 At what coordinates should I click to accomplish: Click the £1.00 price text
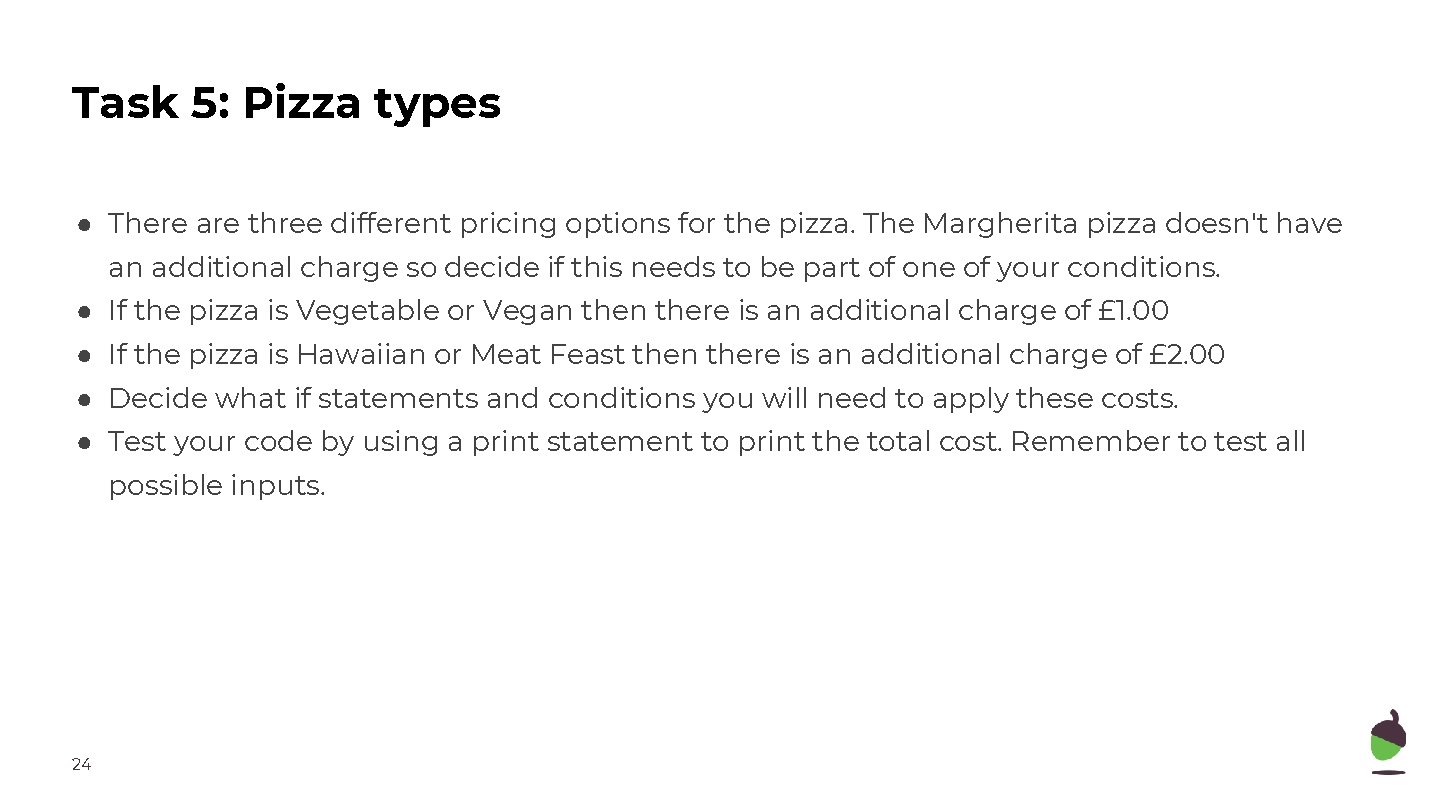coord(1132,311)
